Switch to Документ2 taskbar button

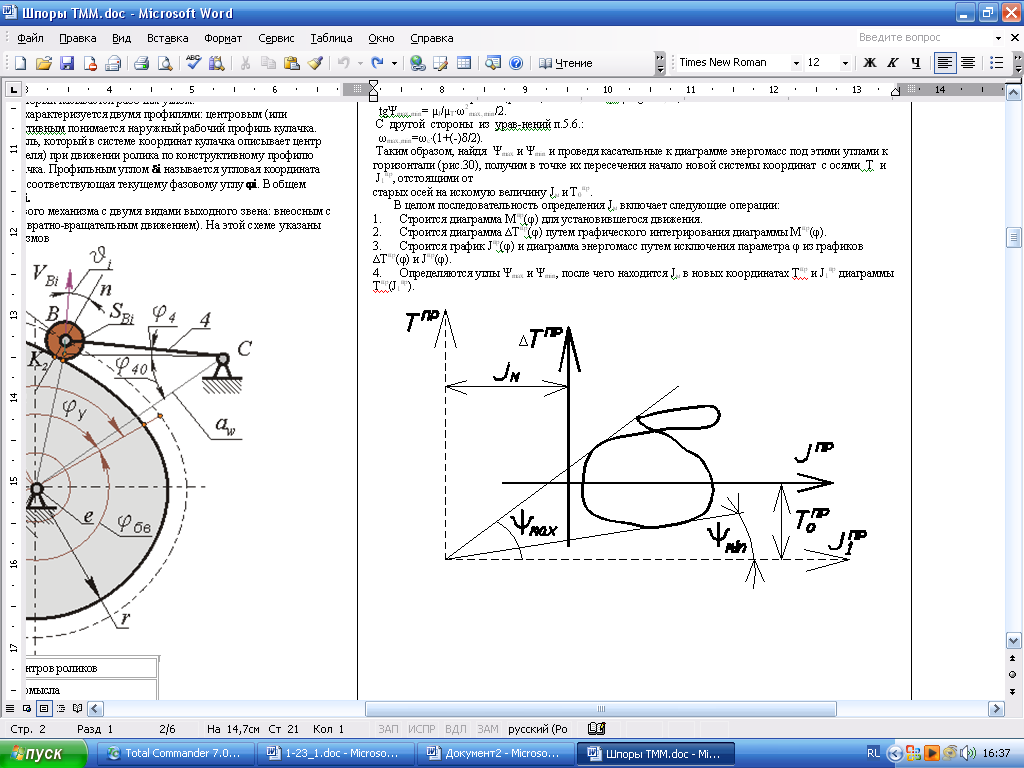click(496, 753)
